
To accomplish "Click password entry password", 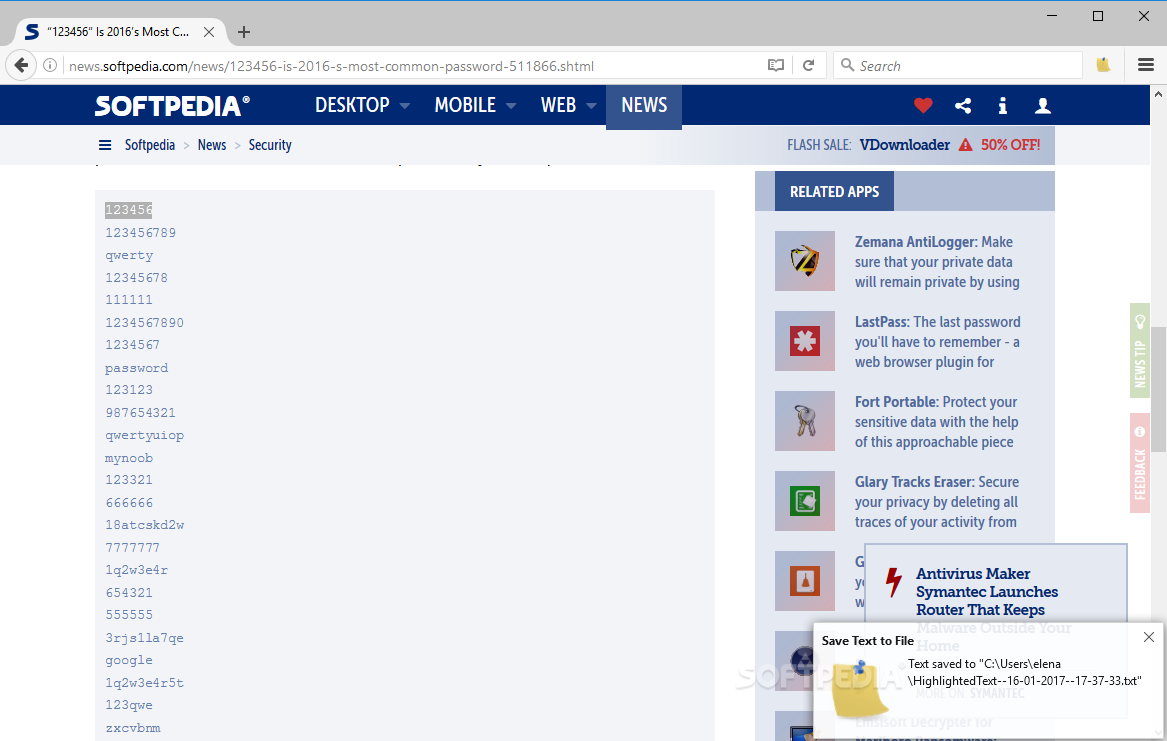I will pyautogui.click(x=136, y=368).
